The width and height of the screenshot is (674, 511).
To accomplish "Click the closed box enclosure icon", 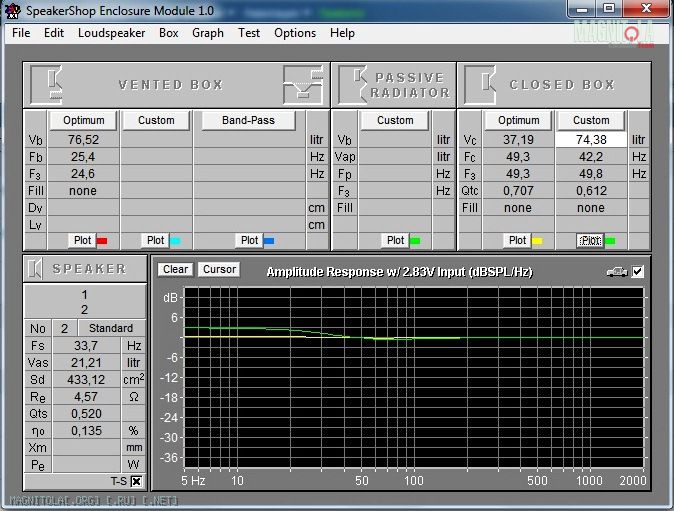I will (x=480, y=85).
